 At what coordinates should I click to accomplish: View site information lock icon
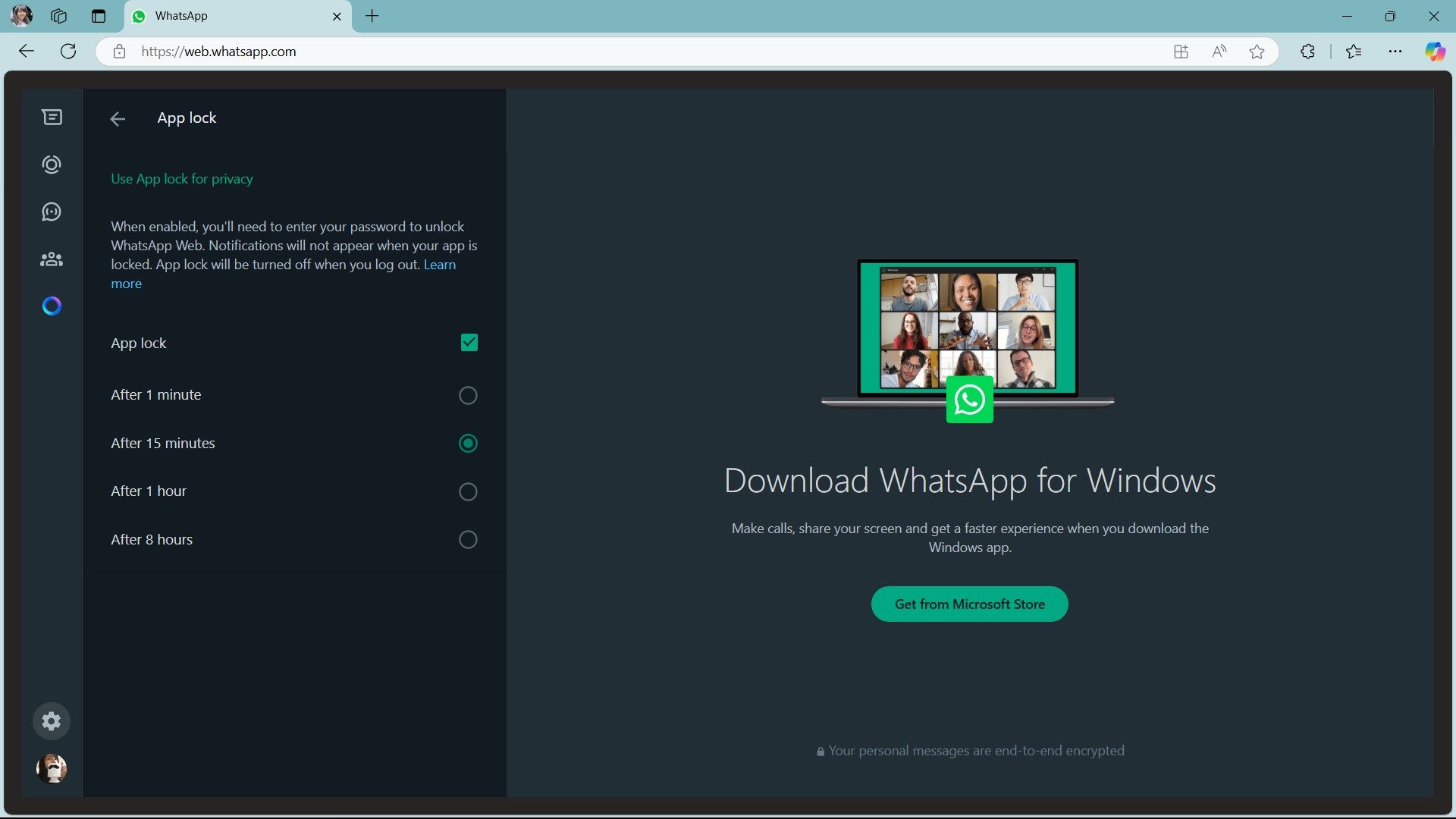point(119,52)
